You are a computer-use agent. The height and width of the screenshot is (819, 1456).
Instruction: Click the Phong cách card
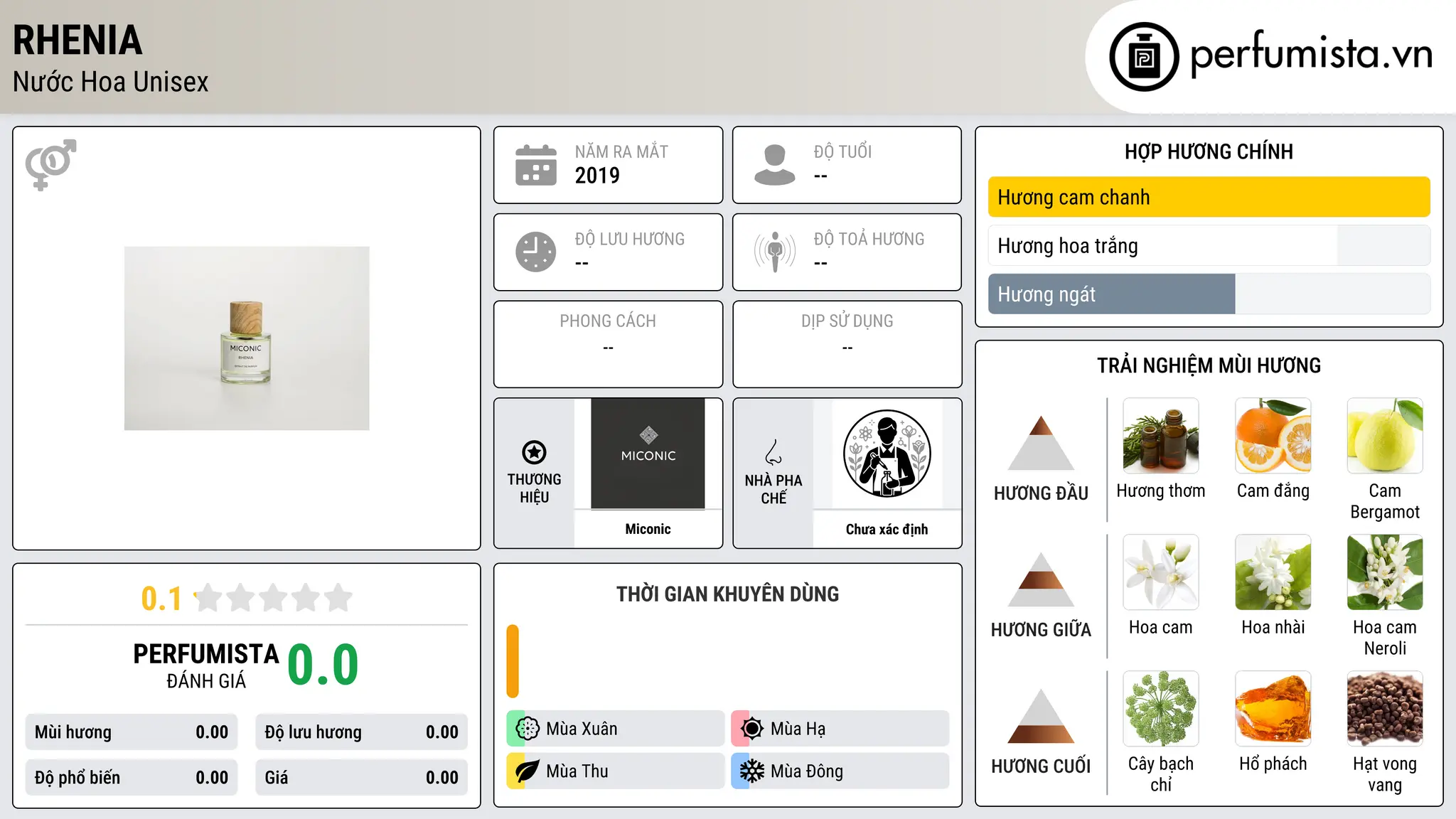tap(608, 344)
